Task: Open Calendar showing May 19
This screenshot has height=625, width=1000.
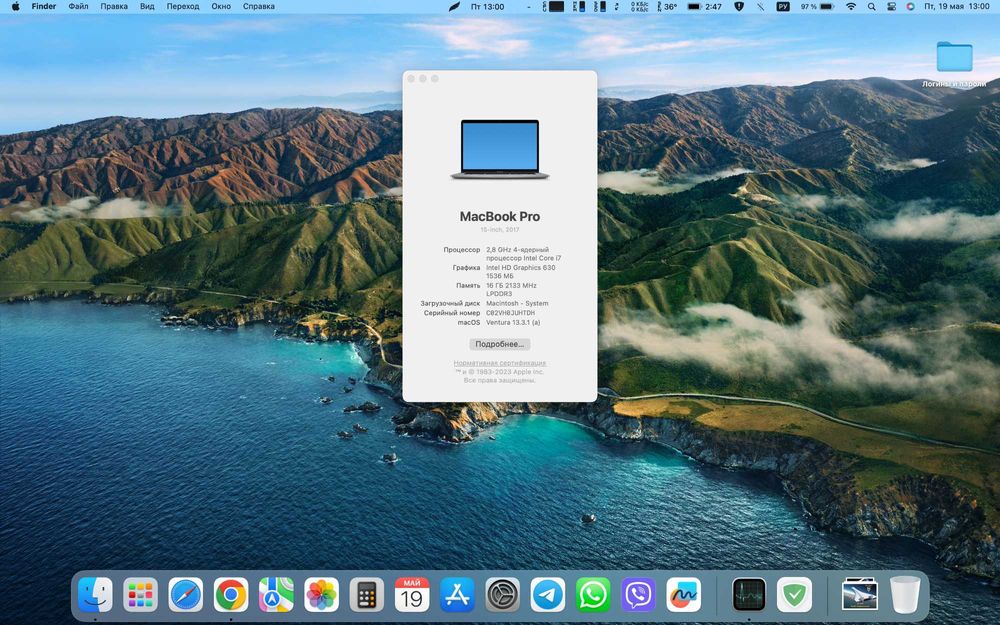Action: tap(412, 595)
